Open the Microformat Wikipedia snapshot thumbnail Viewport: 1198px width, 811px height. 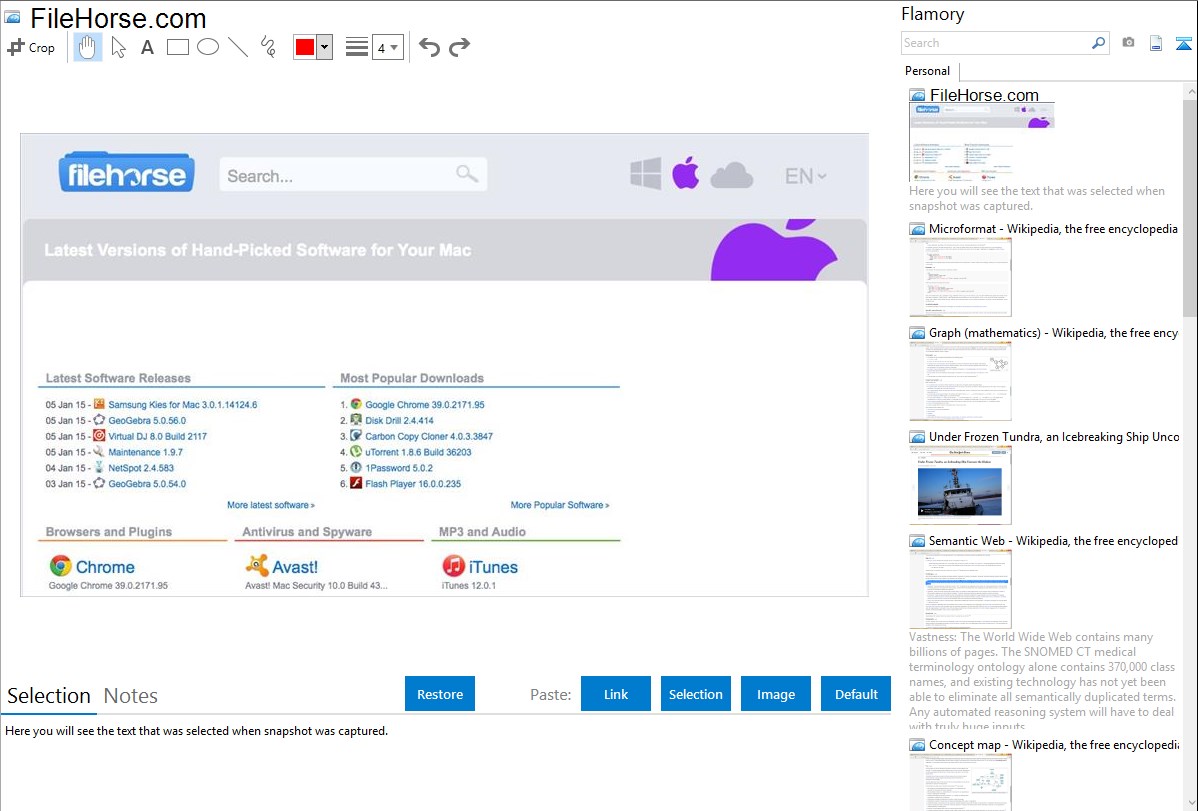click(x=960, y=277)
